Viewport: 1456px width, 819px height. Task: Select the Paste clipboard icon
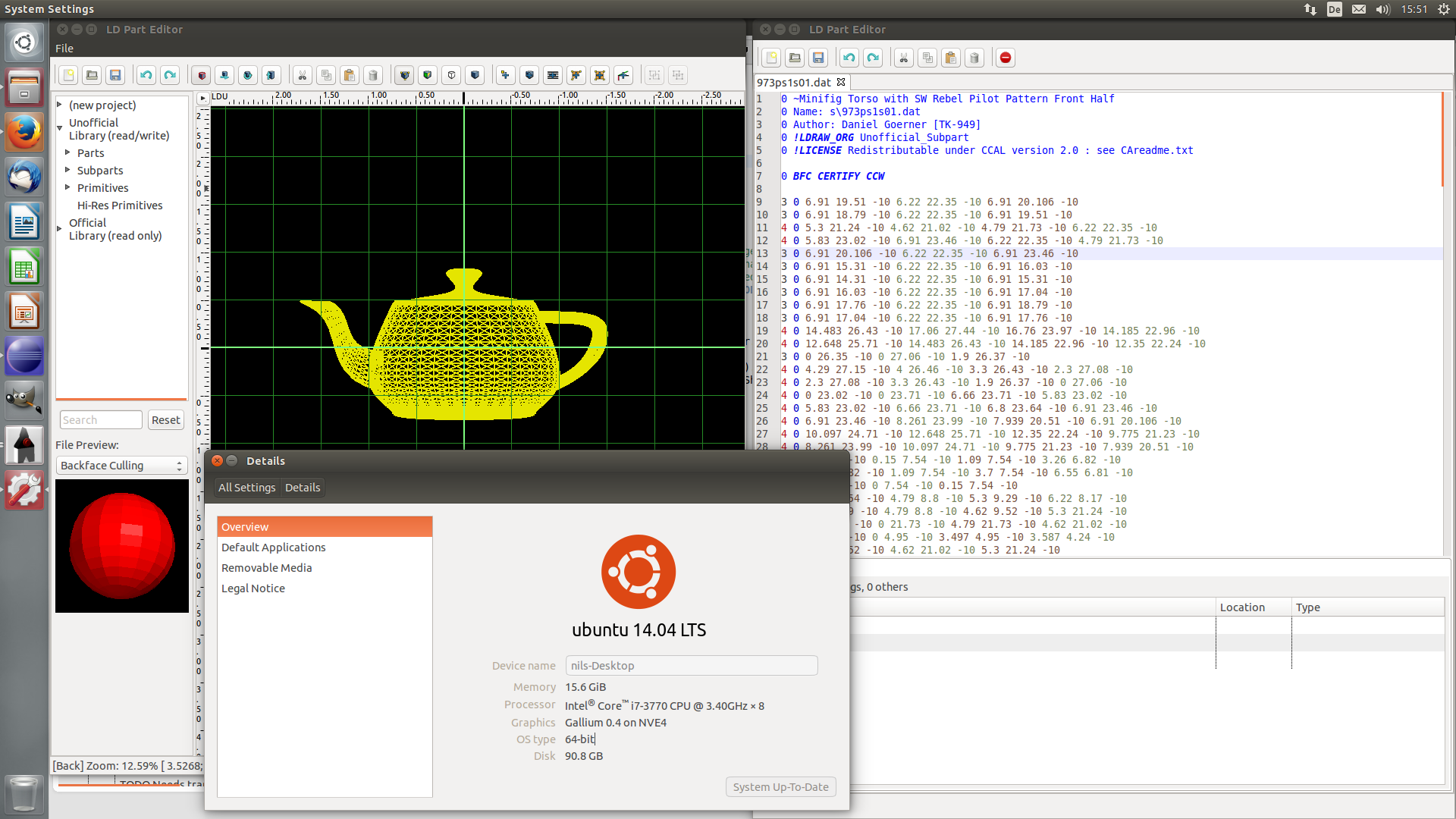pyautogui.click(x=350, y=75)
